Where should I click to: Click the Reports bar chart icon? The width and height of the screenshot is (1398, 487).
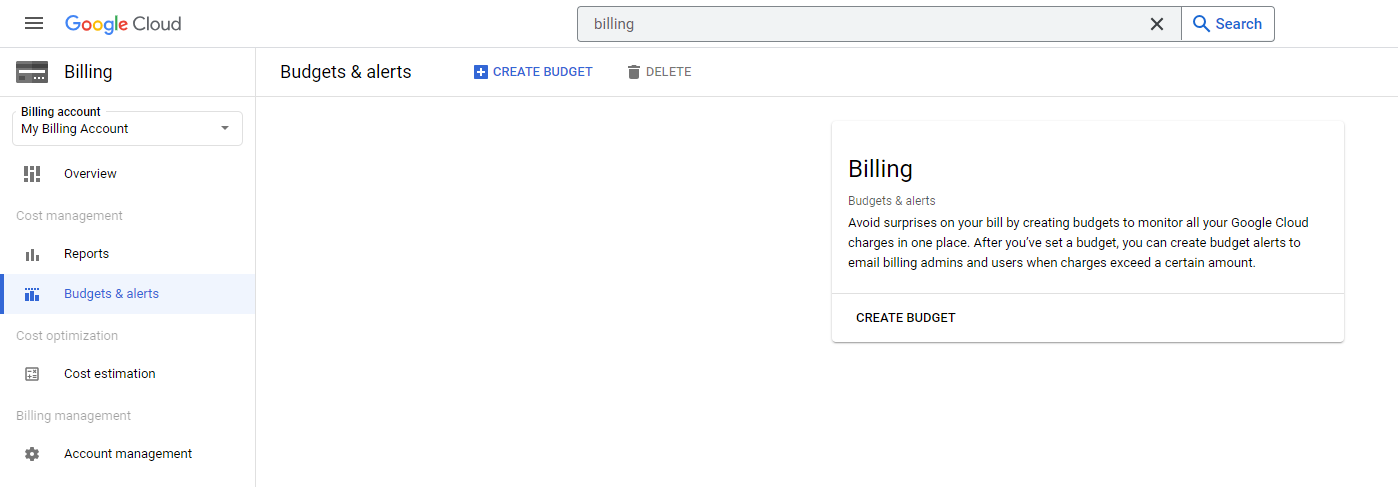[x=32, y=254]
